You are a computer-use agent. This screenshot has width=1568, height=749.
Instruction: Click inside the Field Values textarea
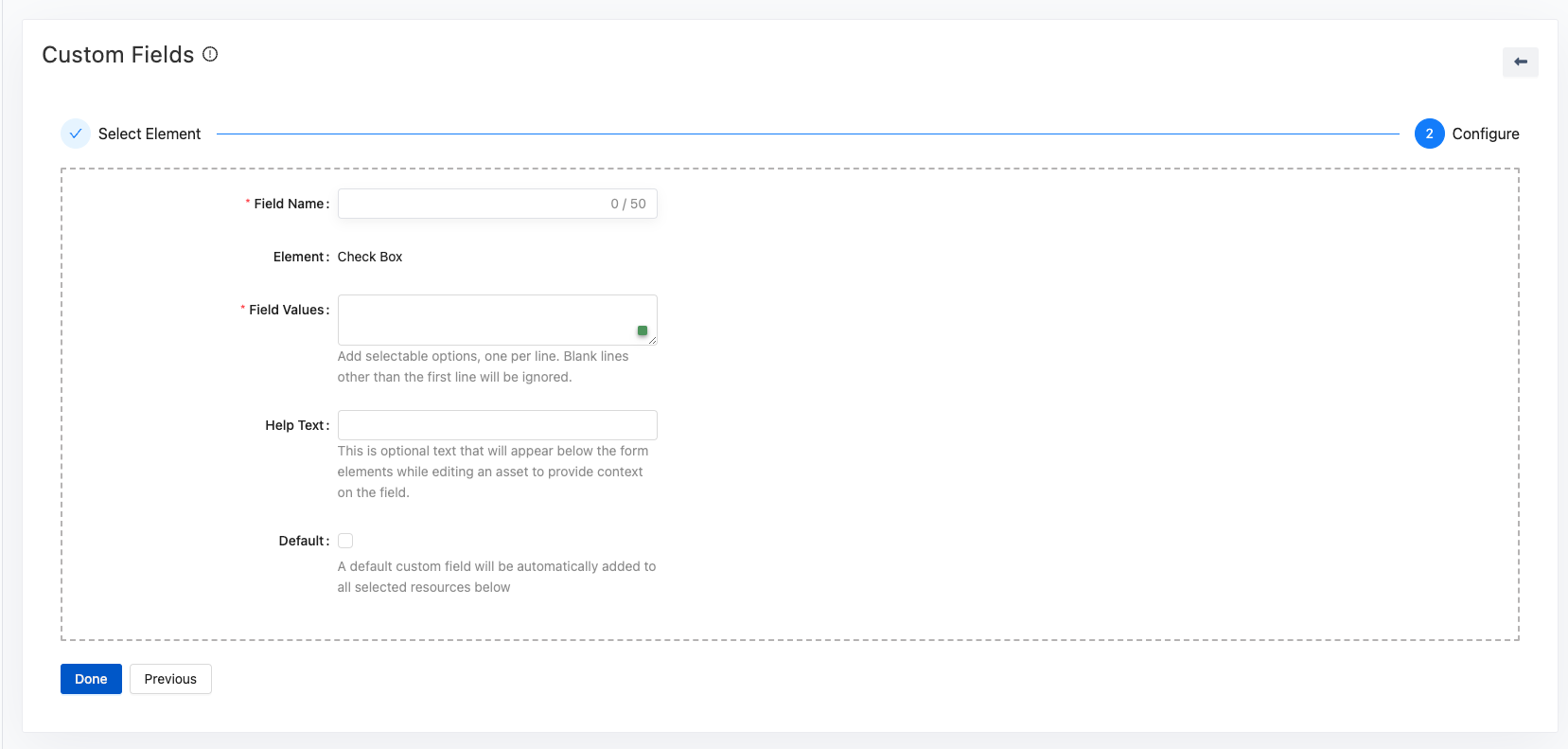[x=483, y=319]
